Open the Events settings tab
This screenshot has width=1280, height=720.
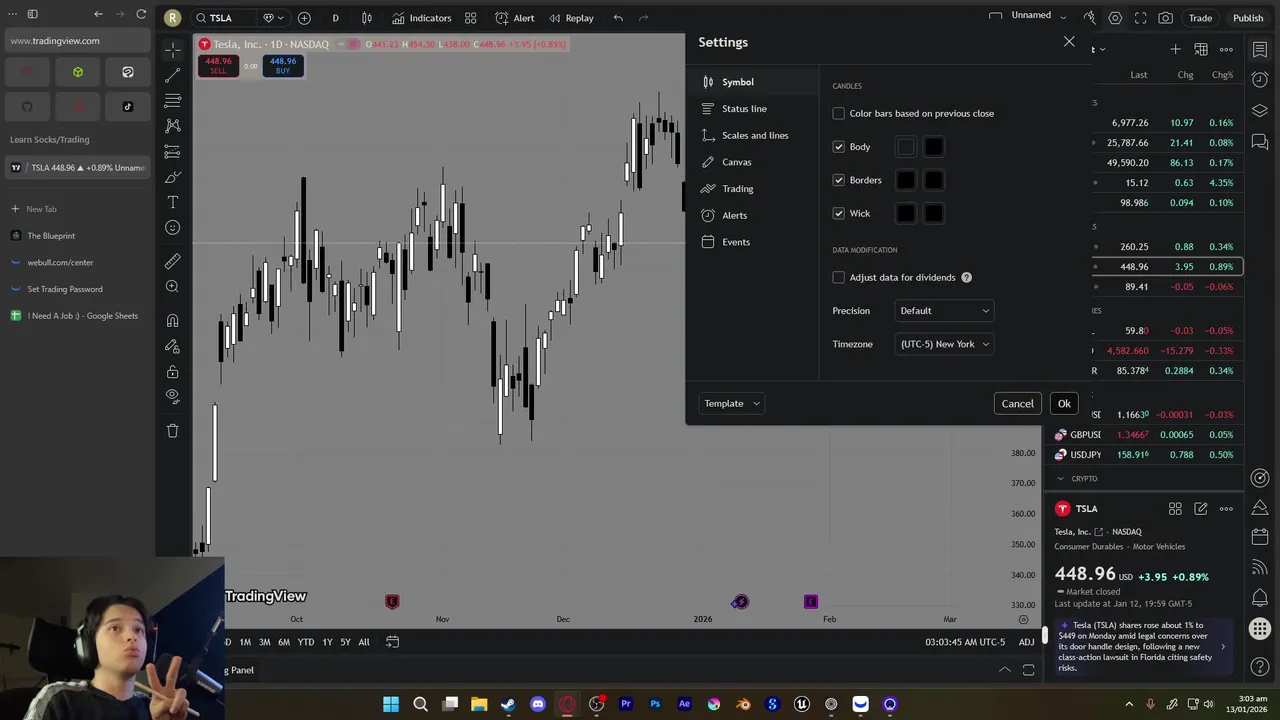click(x=753, y=242)
